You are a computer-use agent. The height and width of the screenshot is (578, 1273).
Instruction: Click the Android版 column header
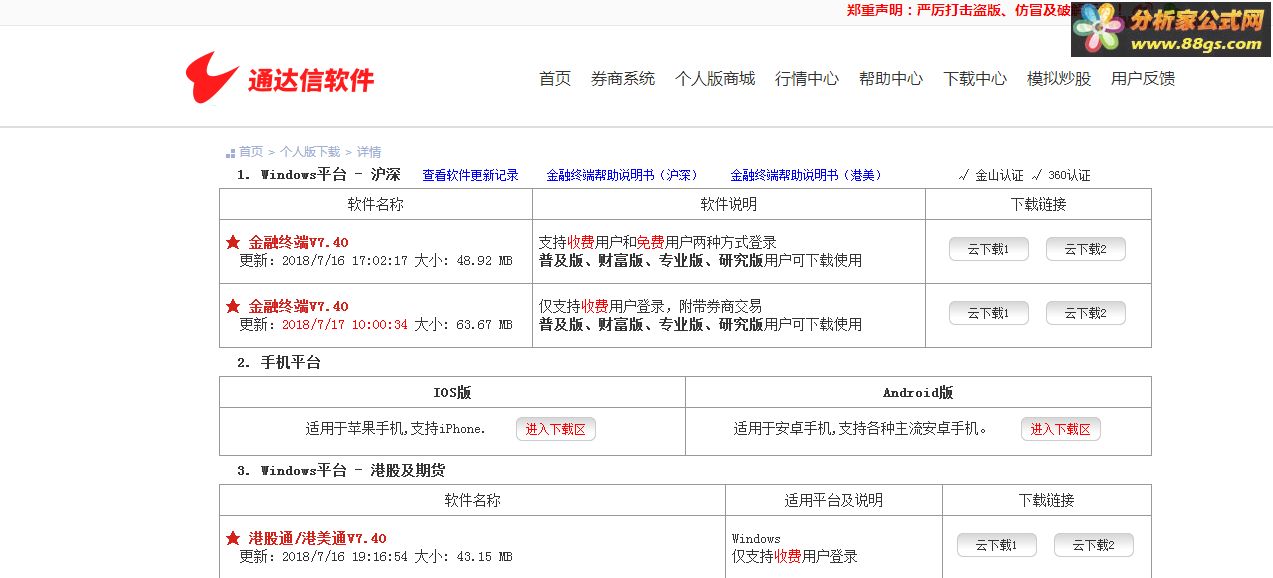point(918,393)
